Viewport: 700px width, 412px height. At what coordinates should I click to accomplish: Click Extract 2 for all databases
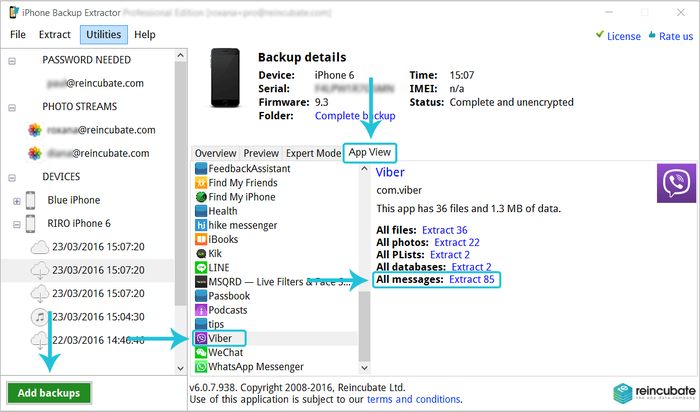click(471, 267)
